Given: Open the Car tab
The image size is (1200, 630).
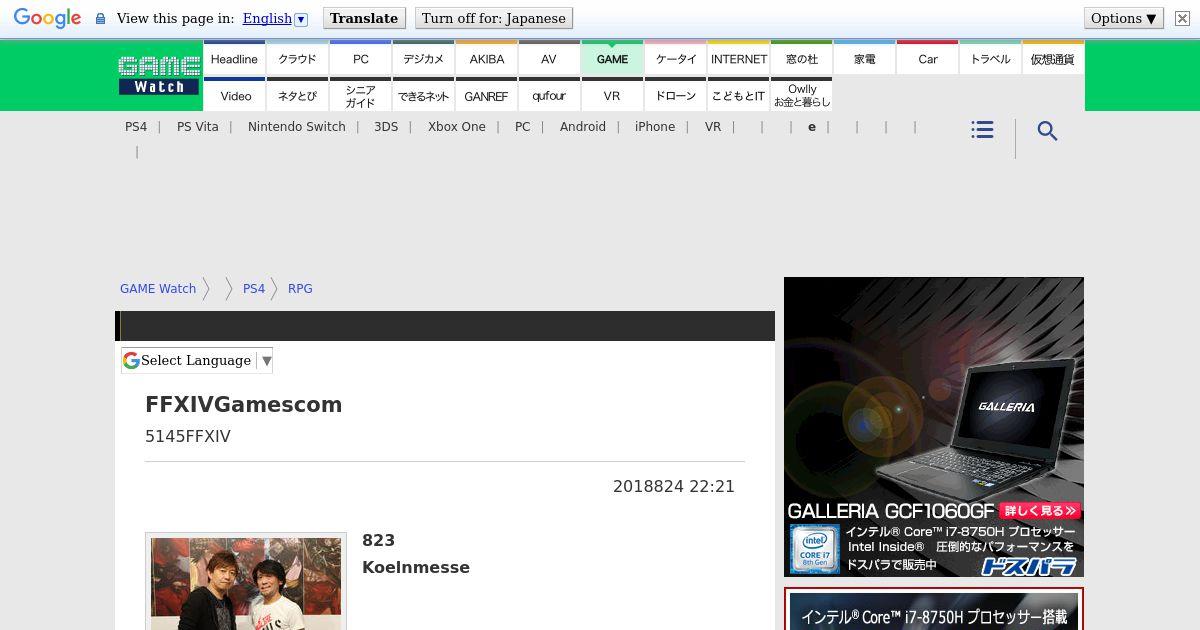Looking at the screenshot, I should [x=927, y=59].
